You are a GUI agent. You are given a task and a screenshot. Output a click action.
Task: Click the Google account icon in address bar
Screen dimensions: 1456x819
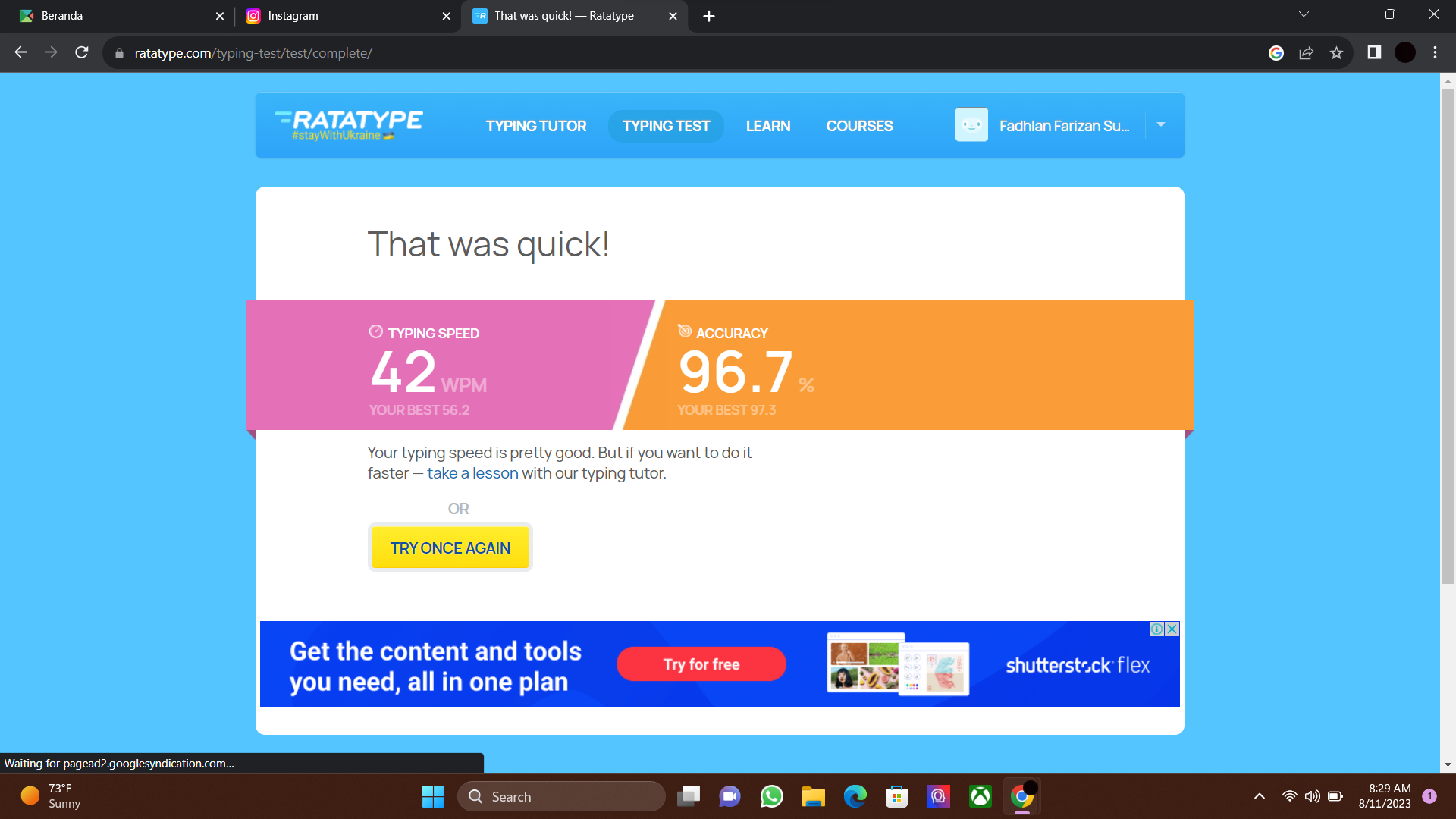(1276, 53)
